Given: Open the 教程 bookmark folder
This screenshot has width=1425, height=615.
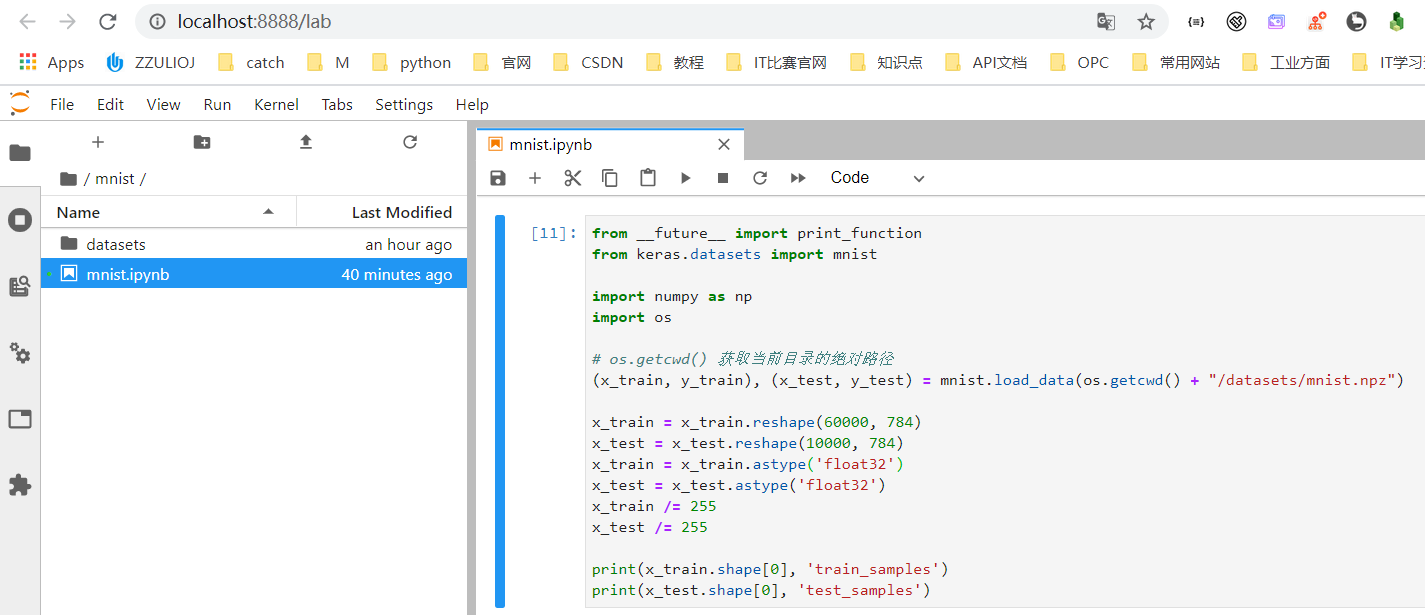Looking at the screenshot, I should point(675,62).
